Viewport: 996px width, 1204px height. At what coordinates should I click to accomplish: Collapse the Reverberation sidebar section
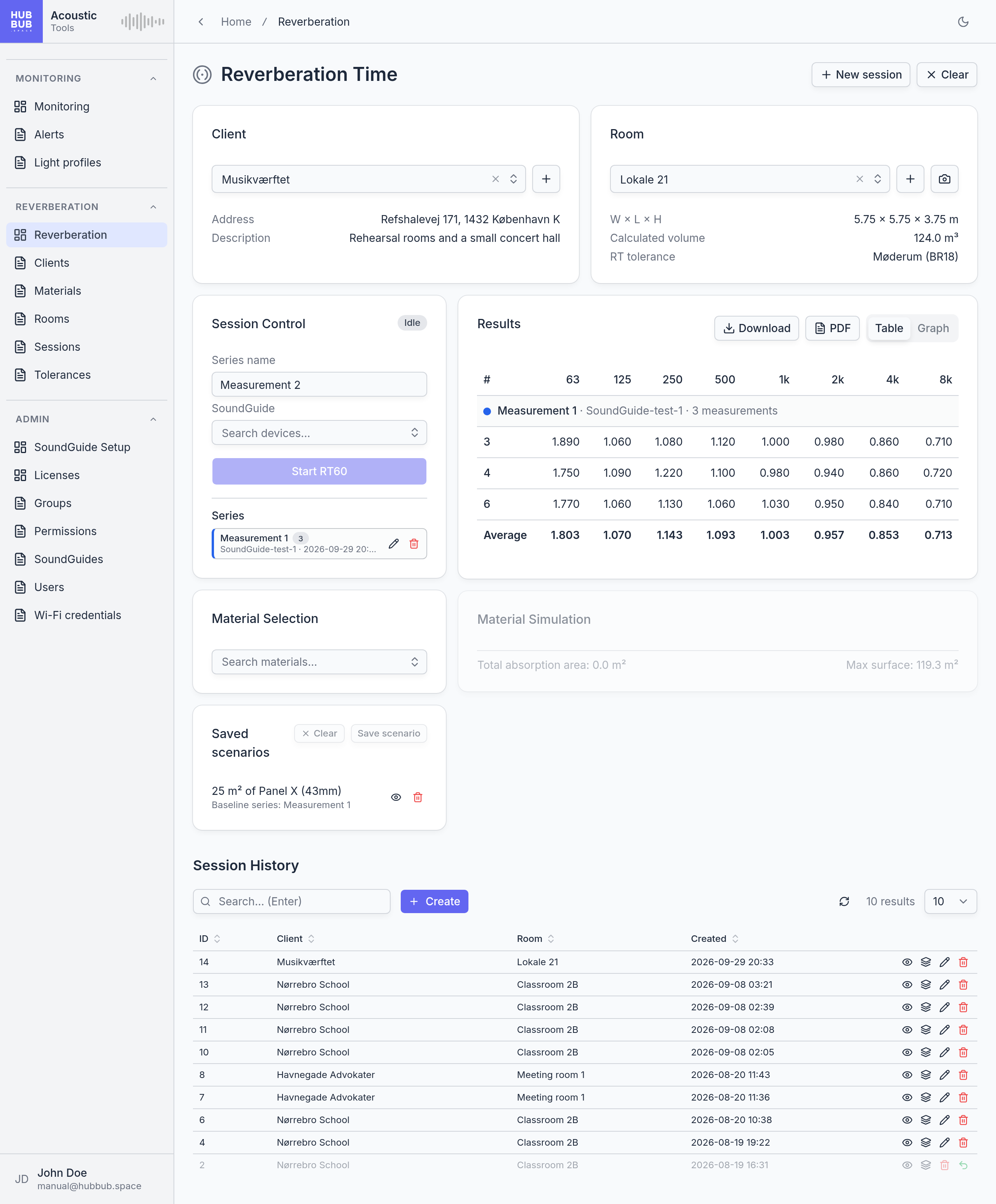153,207
